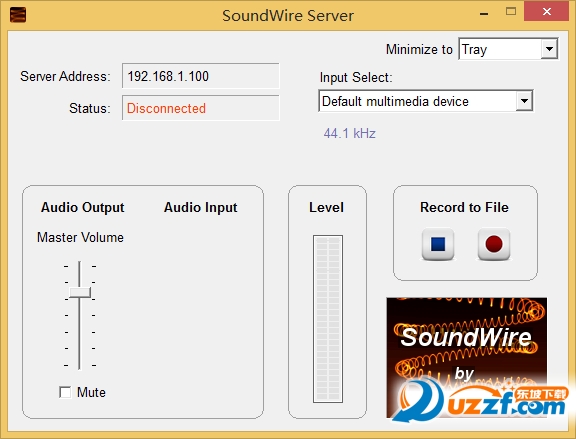Click the Level meter bar

pos(328,319)
